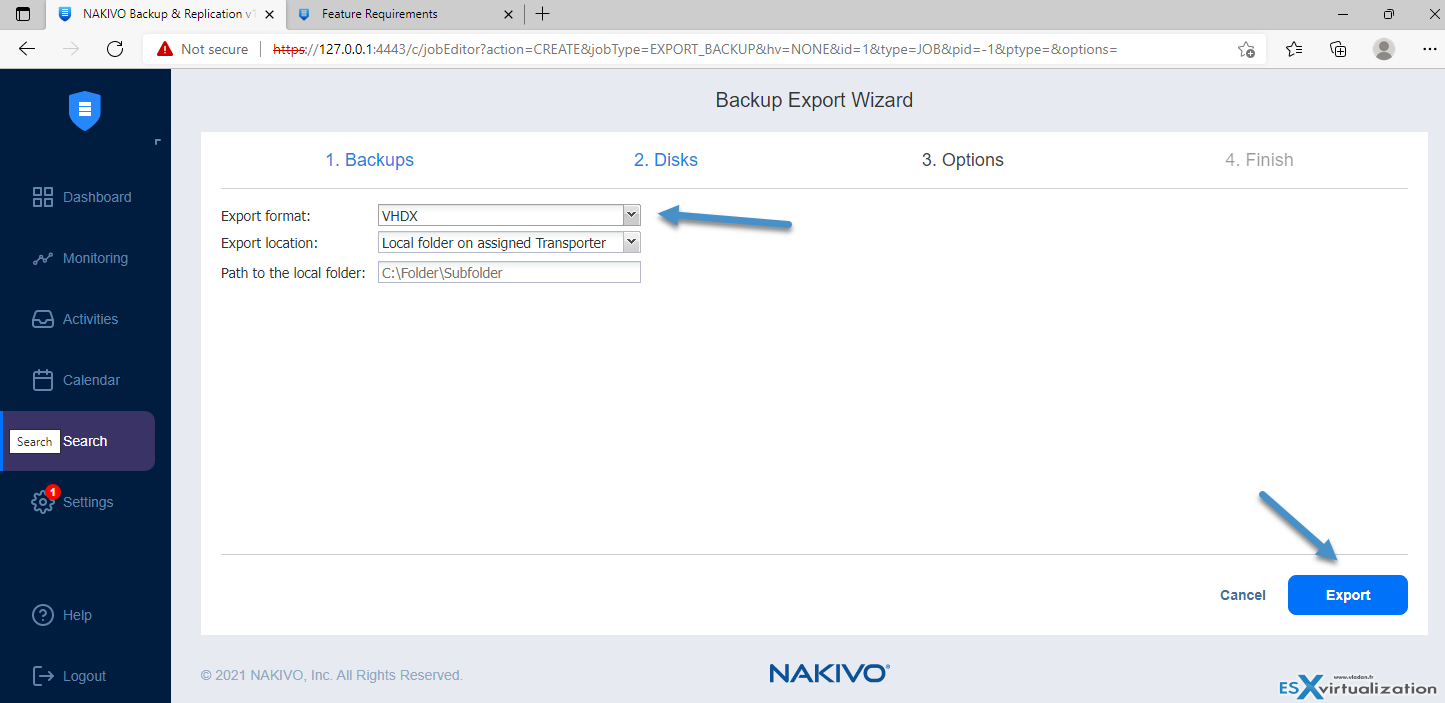This screenshot has width=1445, height=703.
Task: Open the Calendar view in the sidebar
Action: tap(76, 380)
